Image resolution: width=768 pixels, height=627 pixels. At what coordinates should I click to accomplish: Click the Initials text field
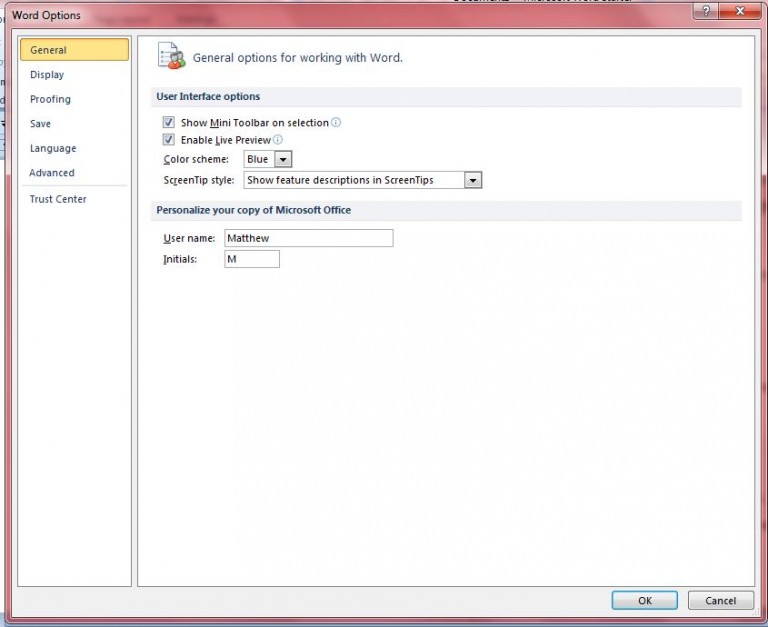tap(251, 259)
